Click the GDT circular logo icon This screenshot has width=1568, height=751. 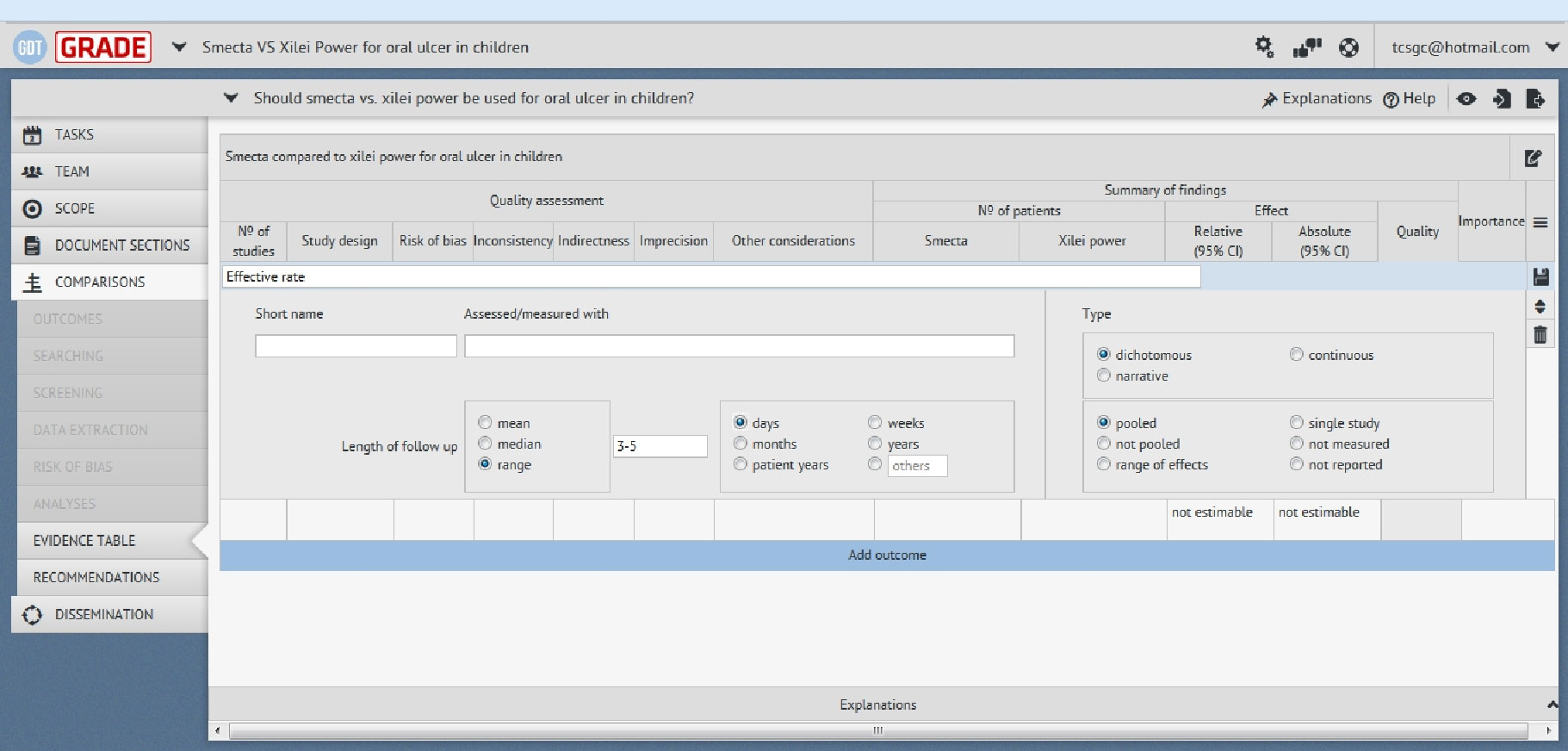pos(29,47)
